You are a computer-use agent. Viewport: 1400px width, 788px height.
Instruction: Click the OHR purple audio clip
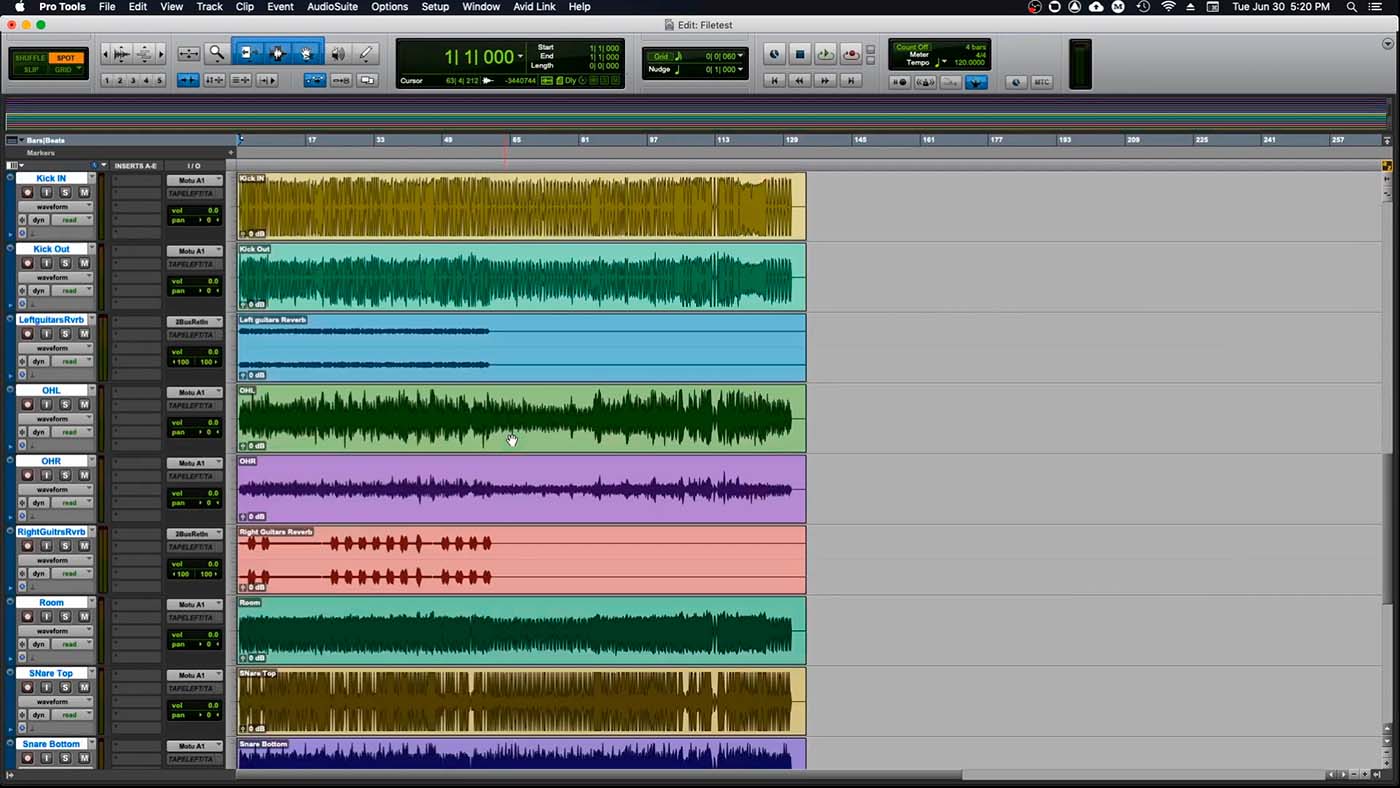click(521, 489)
